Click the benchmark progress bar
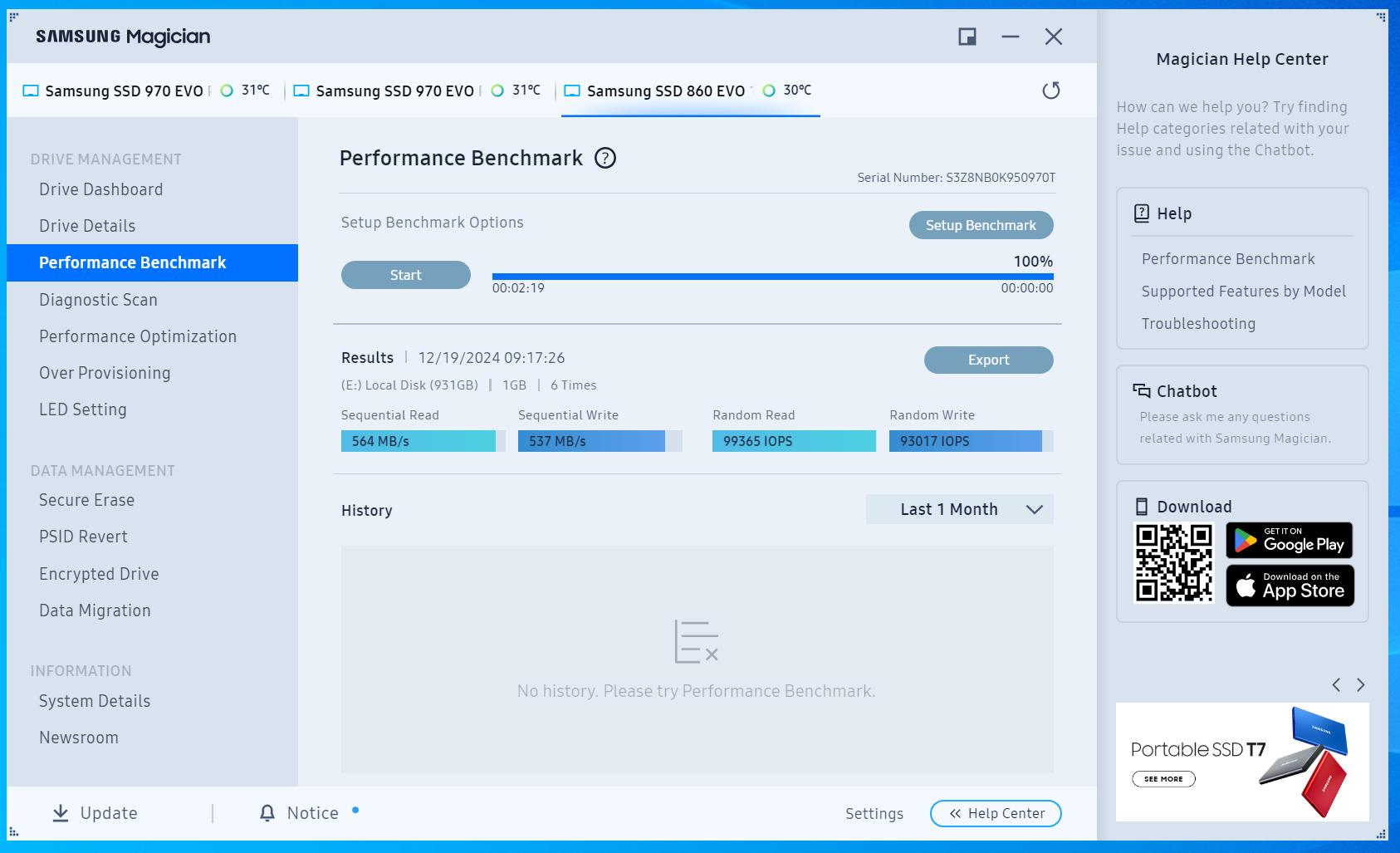 click(772, 277)
